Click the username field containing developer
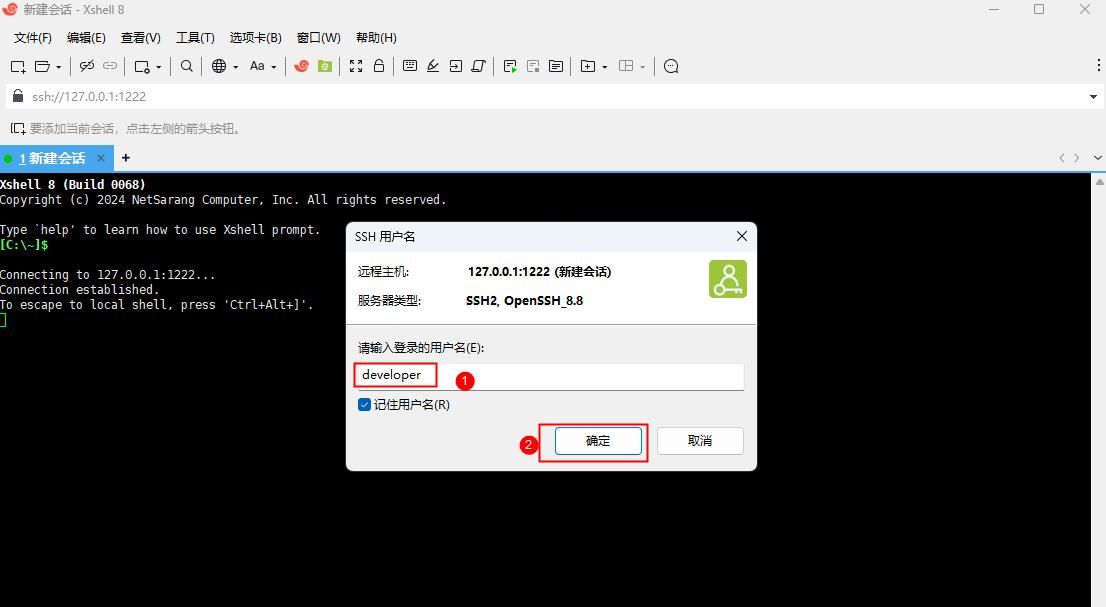1106x607 pixels. coord(550,376)
